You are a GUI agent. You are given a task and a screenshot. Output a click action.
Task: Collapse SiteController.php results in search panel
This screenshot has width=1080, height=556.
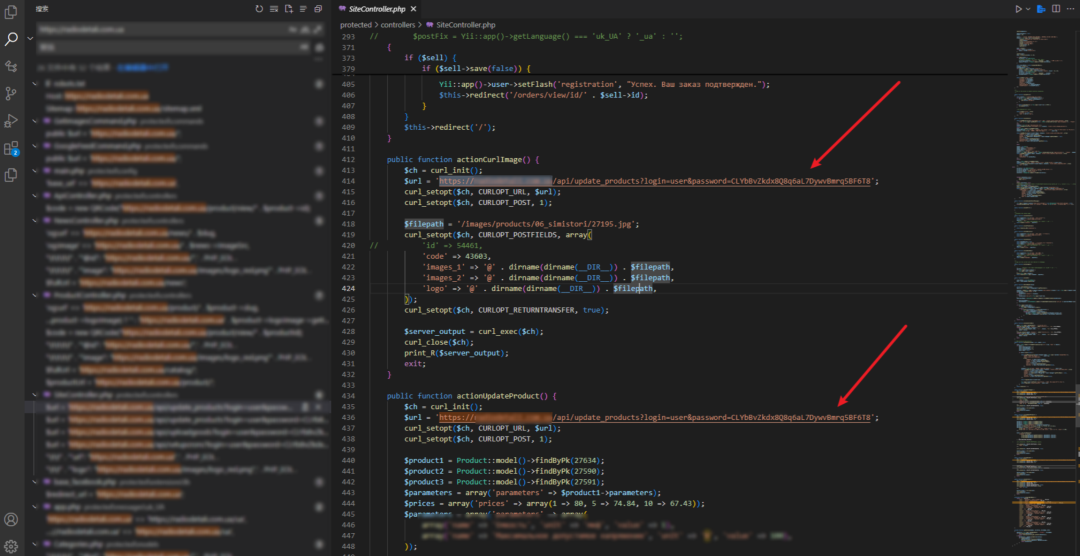coord(35,395)
